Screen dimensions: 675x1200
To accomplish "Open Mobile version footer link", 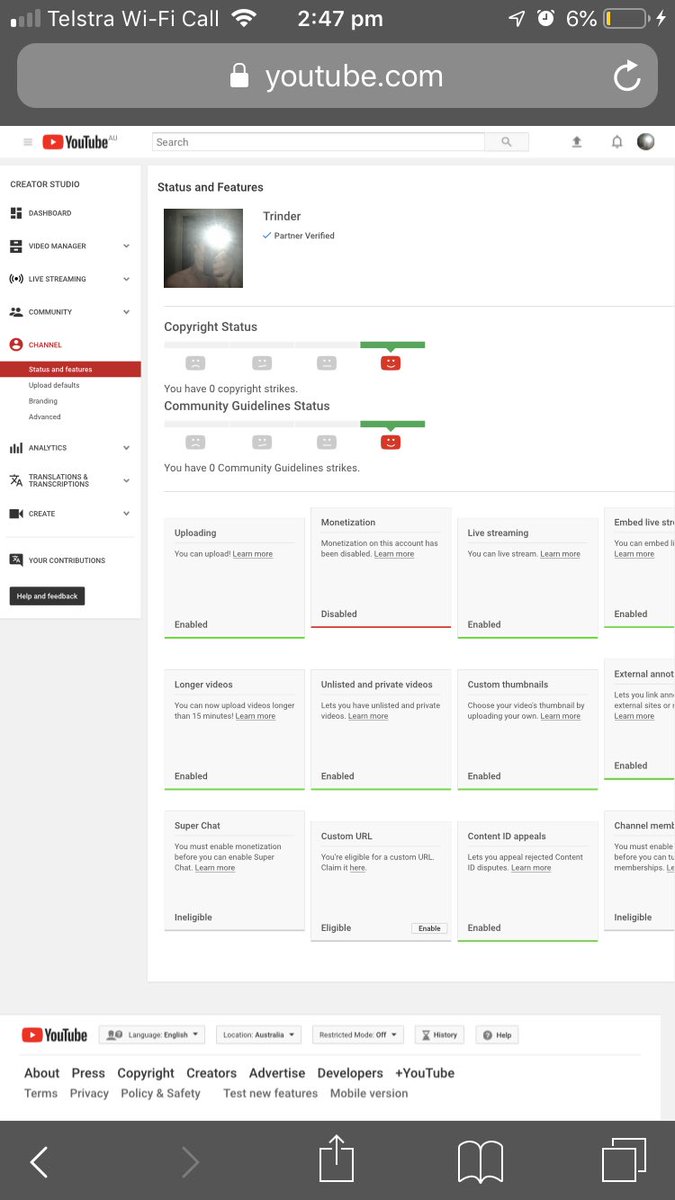I will tap(369, 1093).
